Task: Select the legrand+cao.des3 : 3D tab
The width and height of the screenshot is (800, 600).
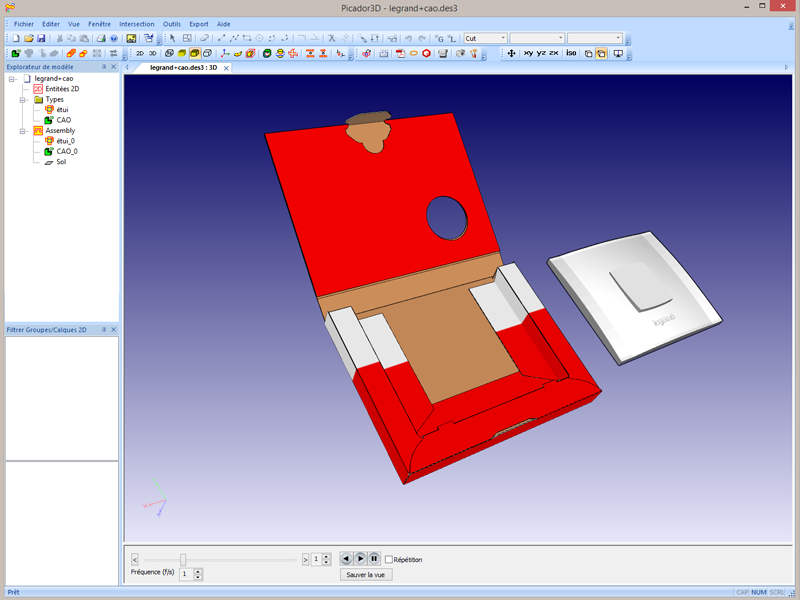Action: tap(183, 68)
